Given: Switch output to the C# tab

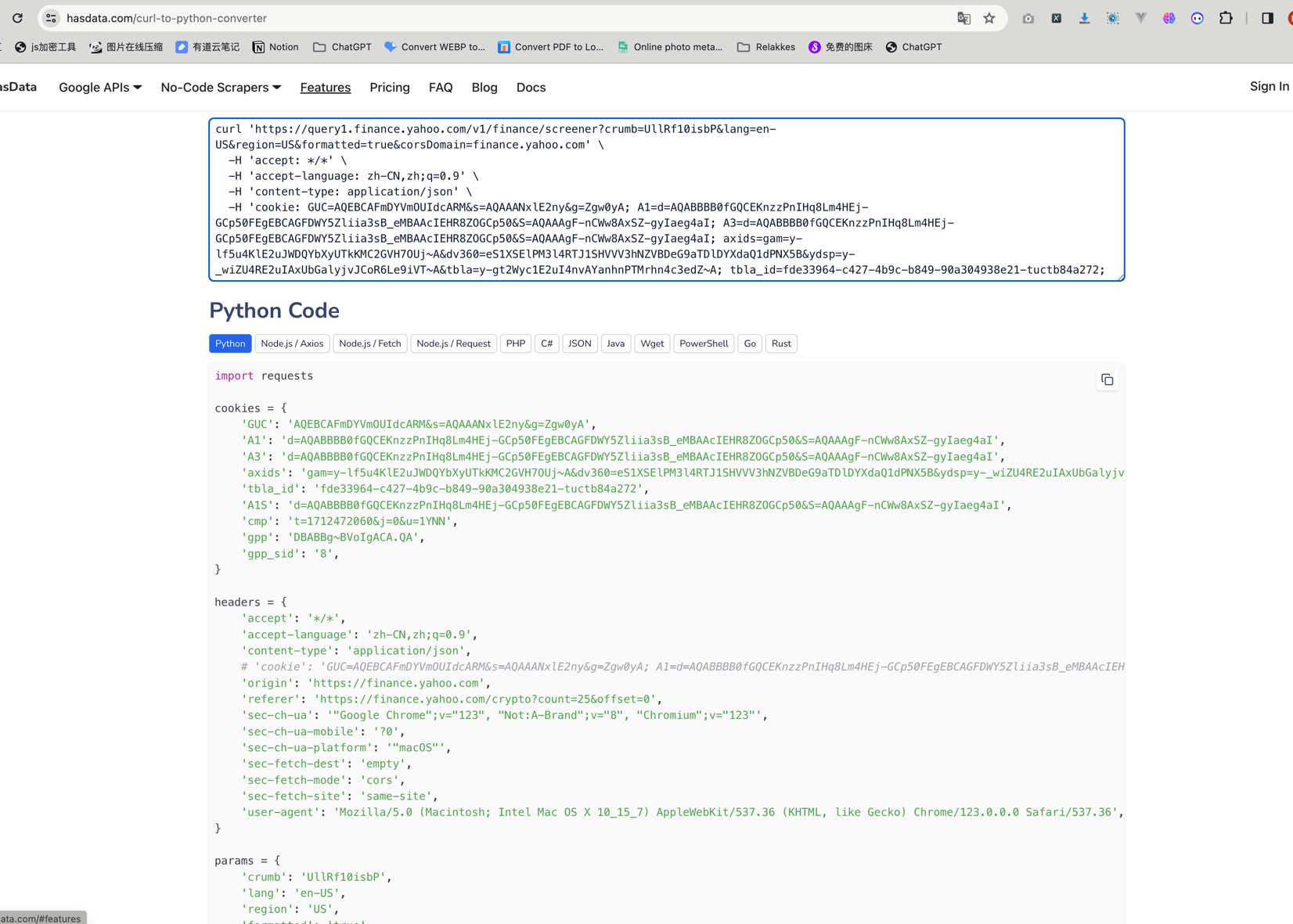Looking at the screenshot, I should click(547, 343).
